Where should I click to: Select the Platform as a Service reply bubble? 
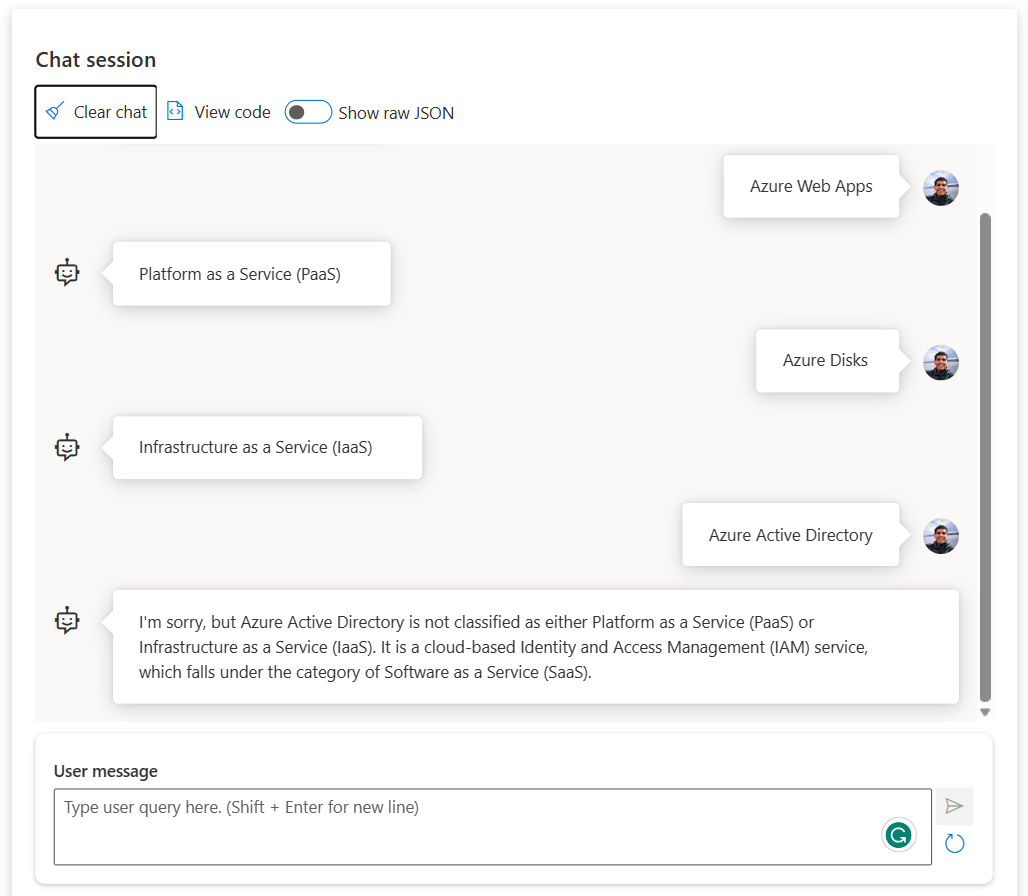(x=251, y=273)
